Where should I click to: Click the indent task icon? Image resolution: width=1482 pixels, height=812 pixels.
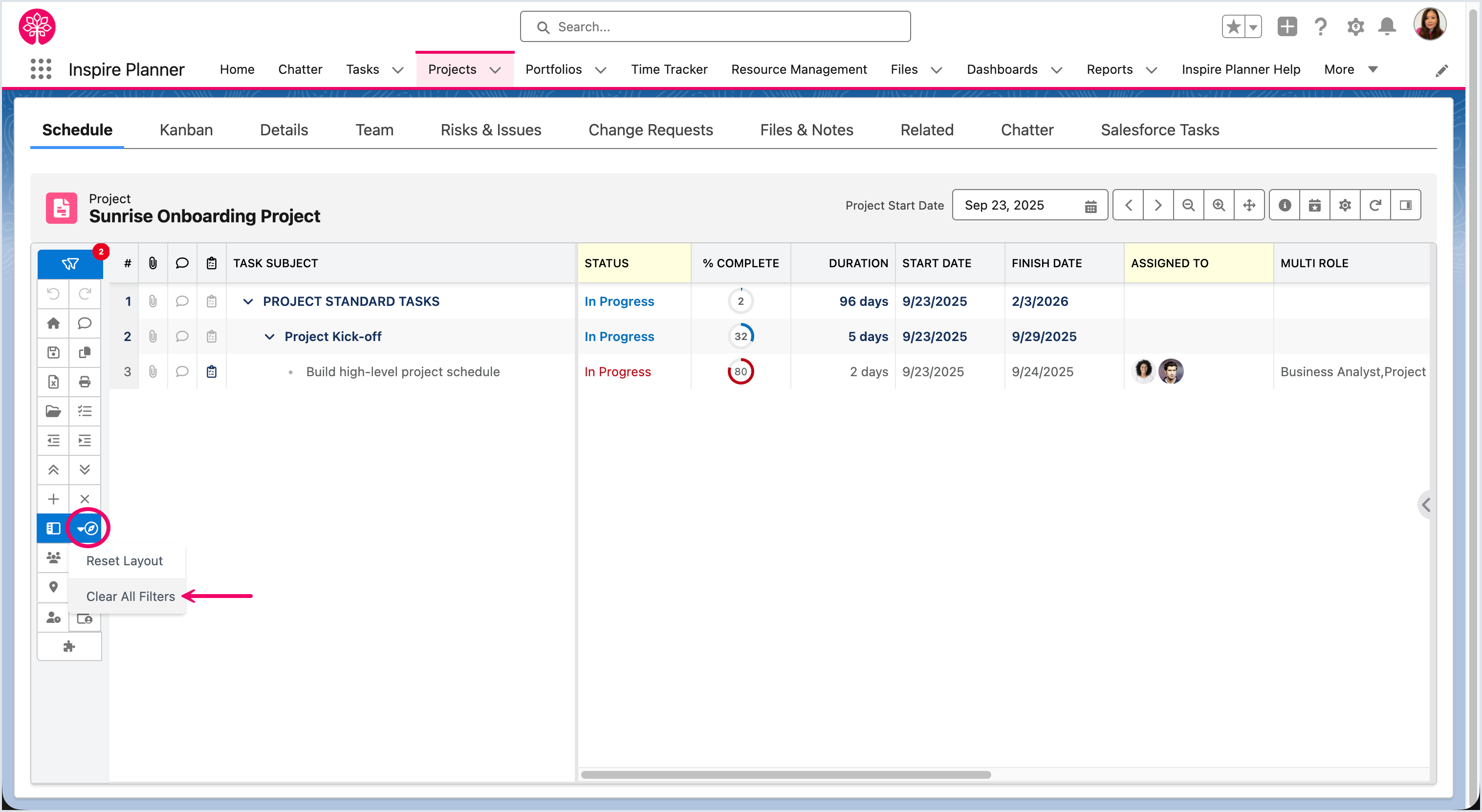pos(85,441)
